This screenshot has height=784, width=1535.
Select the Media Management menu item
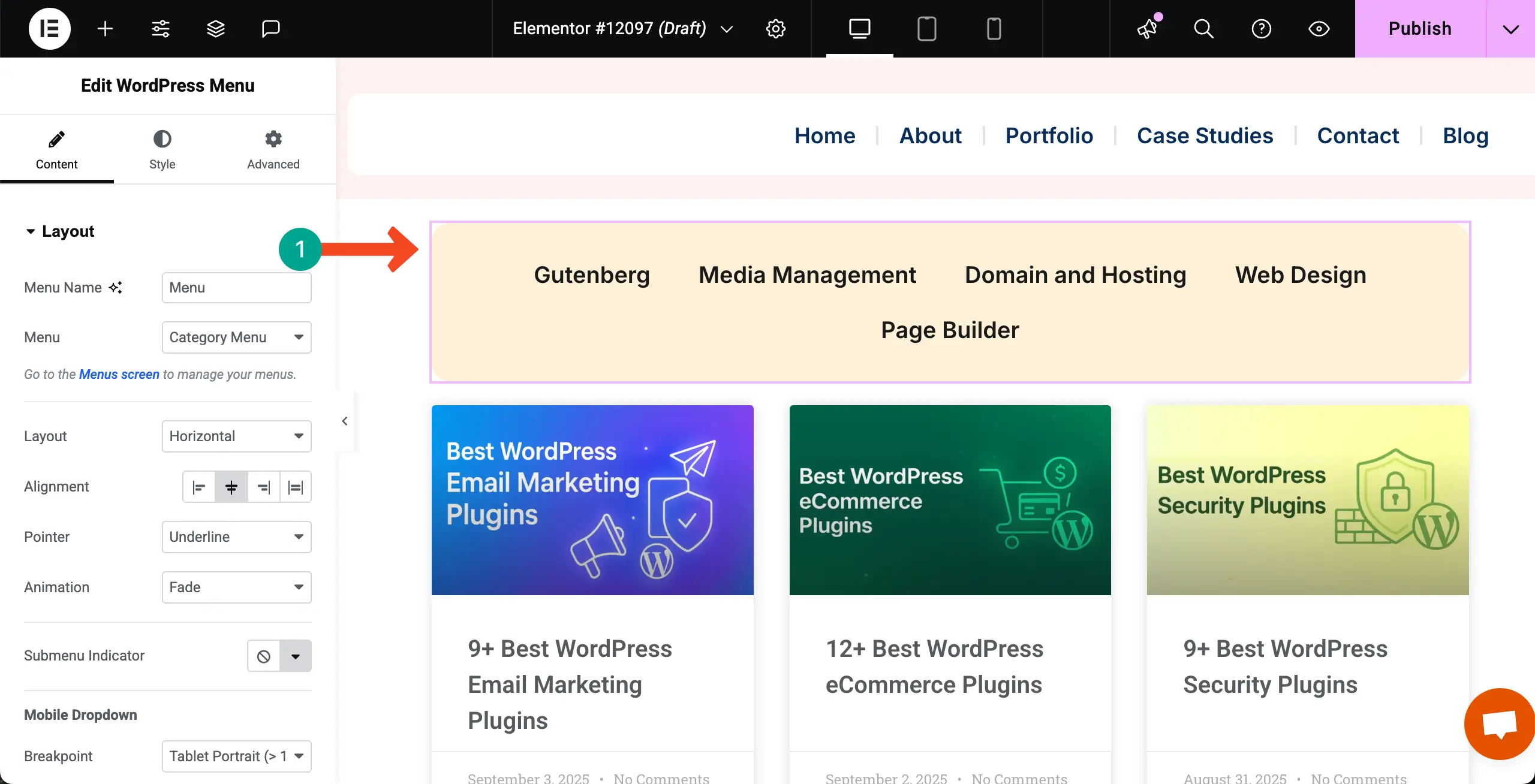click(x=807, y=275)
